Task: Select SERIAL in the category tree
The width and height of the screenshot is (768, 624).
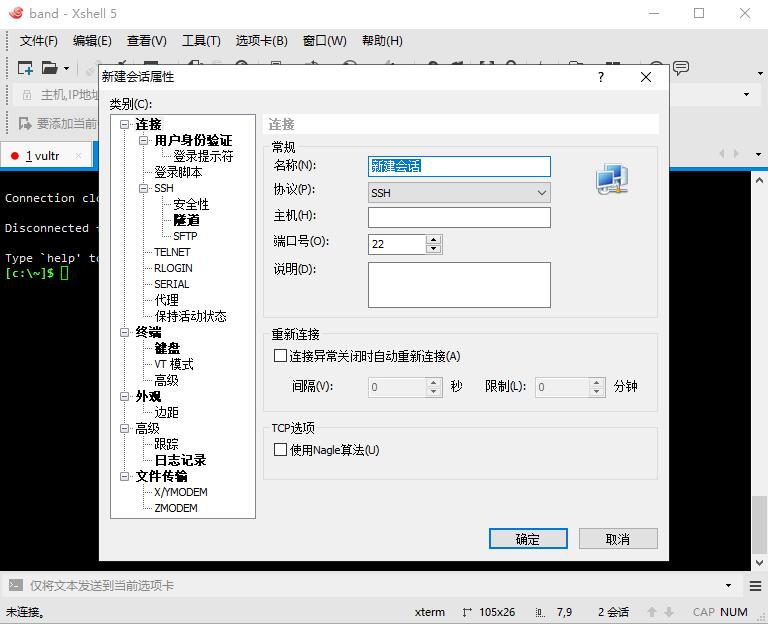Action: click(x=171, y=284)
